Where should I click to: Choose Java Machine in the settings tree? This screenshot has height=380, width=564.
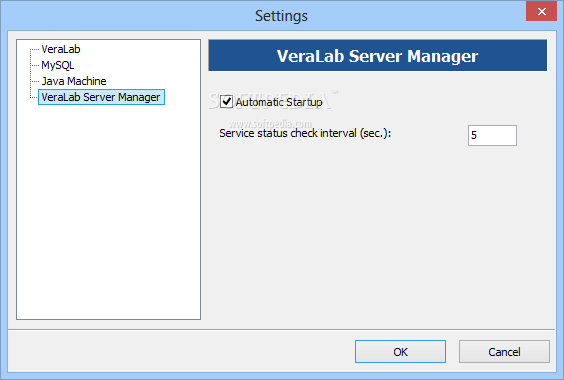point(74,81)
